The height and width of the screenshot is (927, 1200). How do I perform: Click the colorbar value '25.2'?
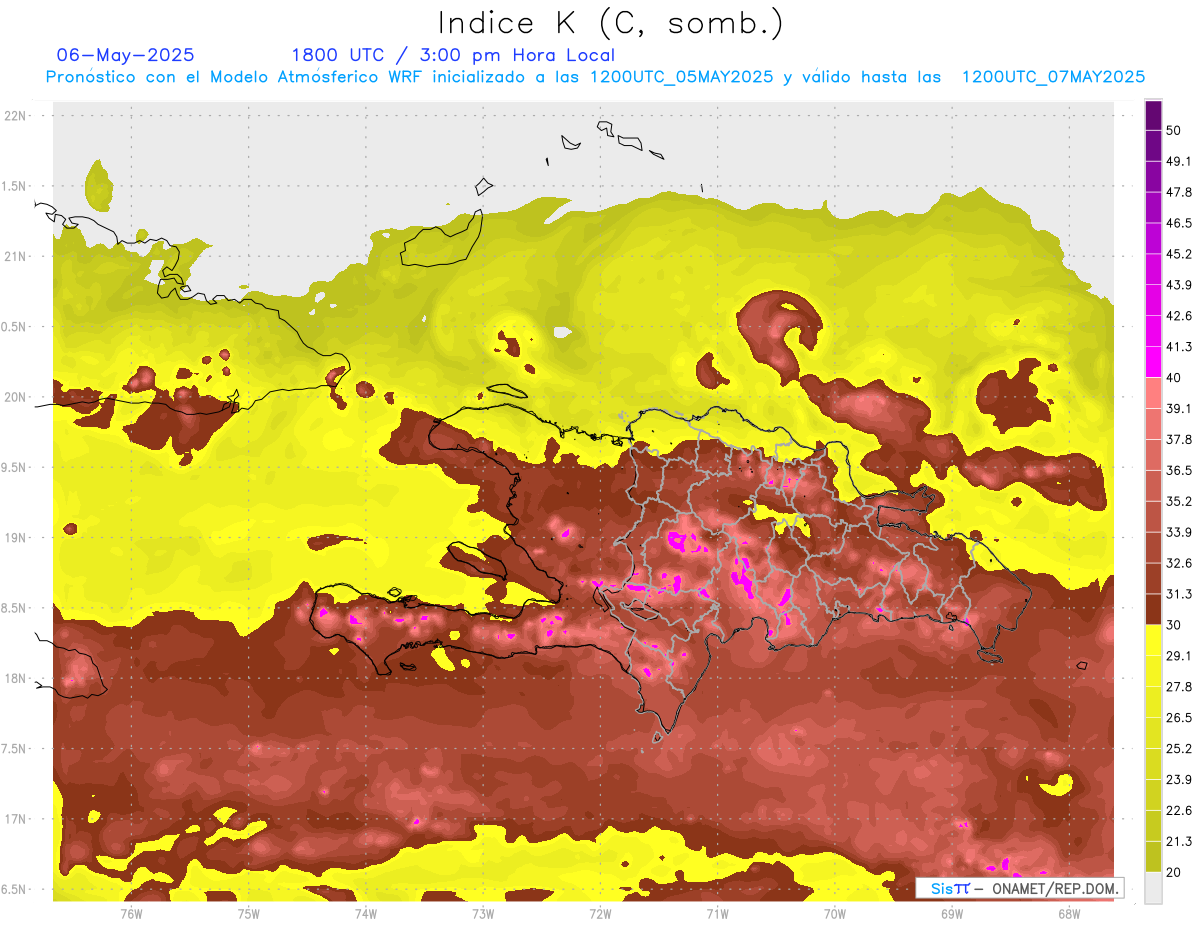(1178, 749)
